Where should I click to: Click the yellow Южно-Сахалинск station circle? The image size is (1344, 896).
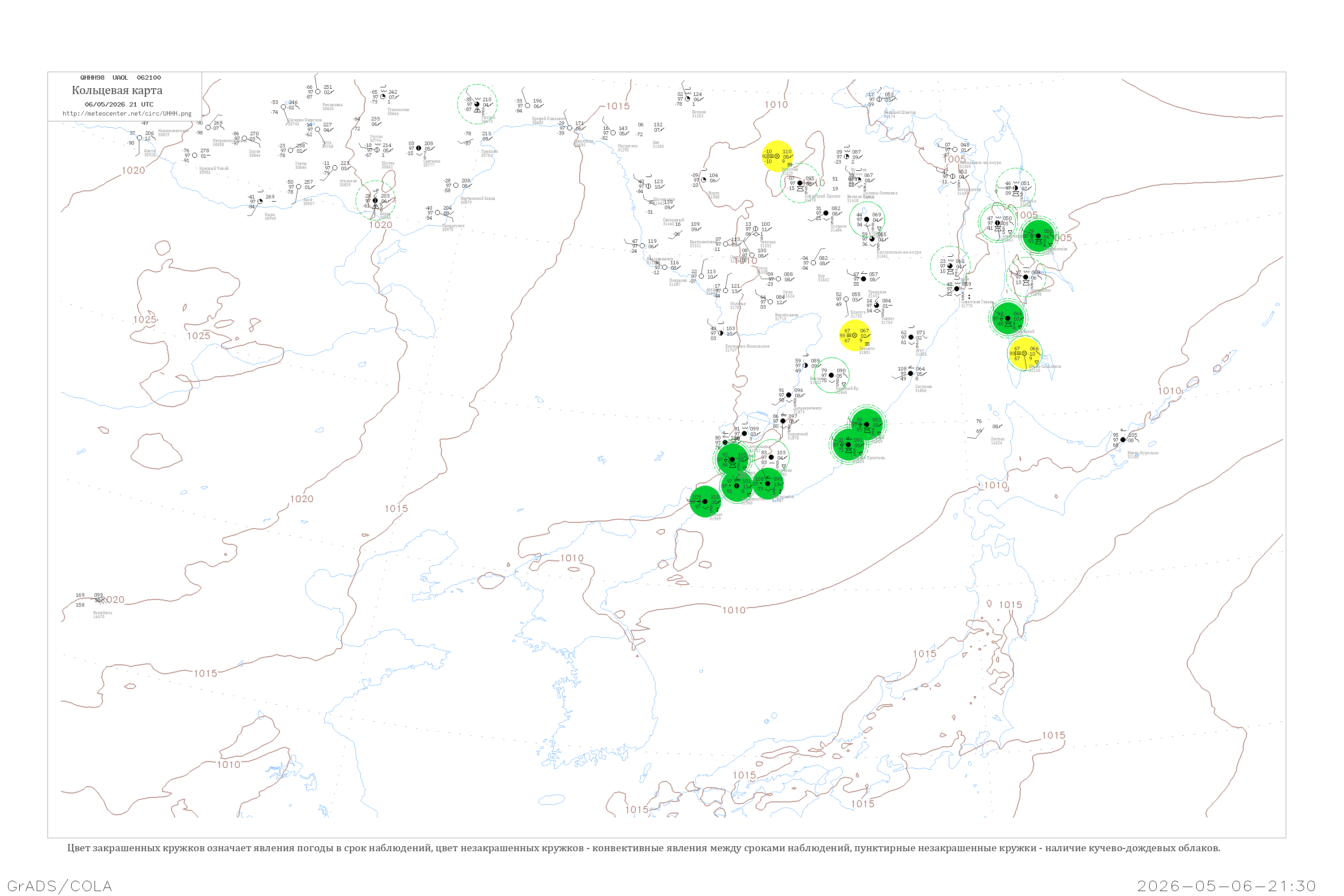(1024, 354)
